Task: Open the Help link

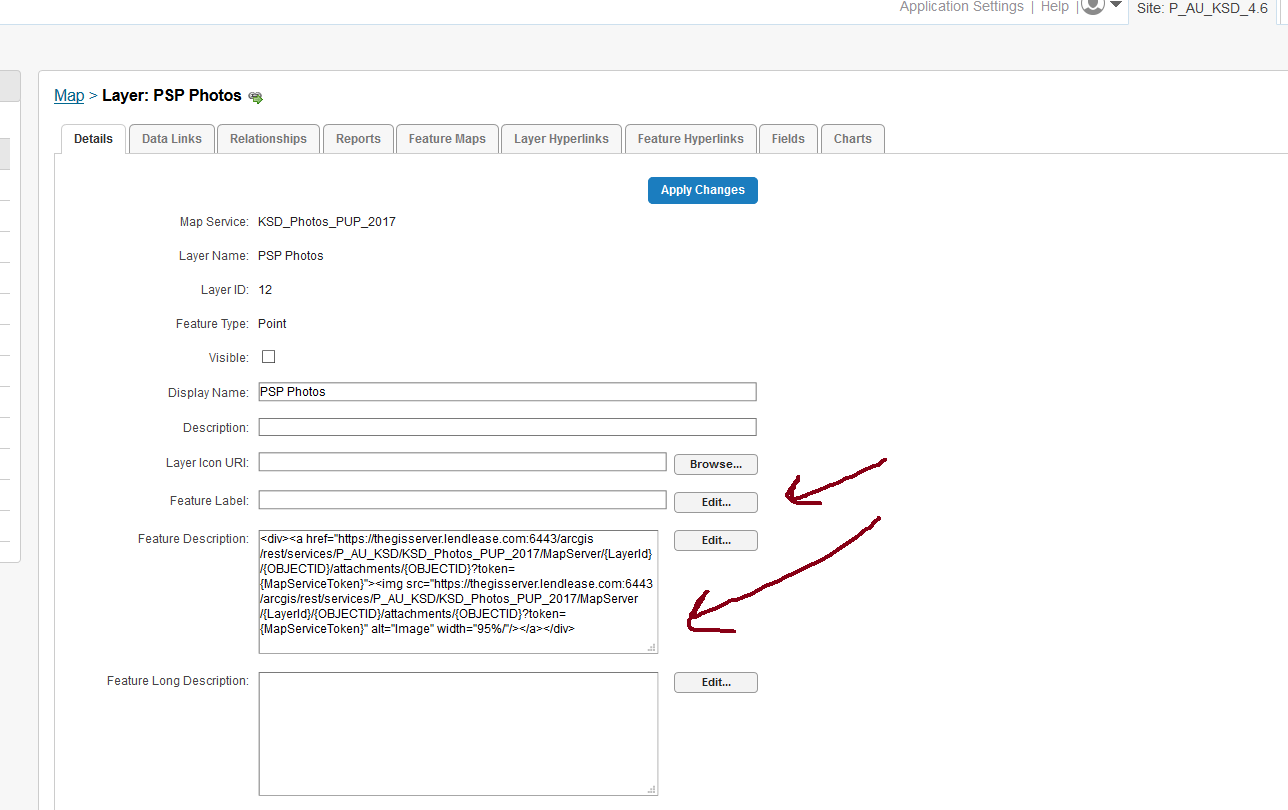Action: point(1054,7)
